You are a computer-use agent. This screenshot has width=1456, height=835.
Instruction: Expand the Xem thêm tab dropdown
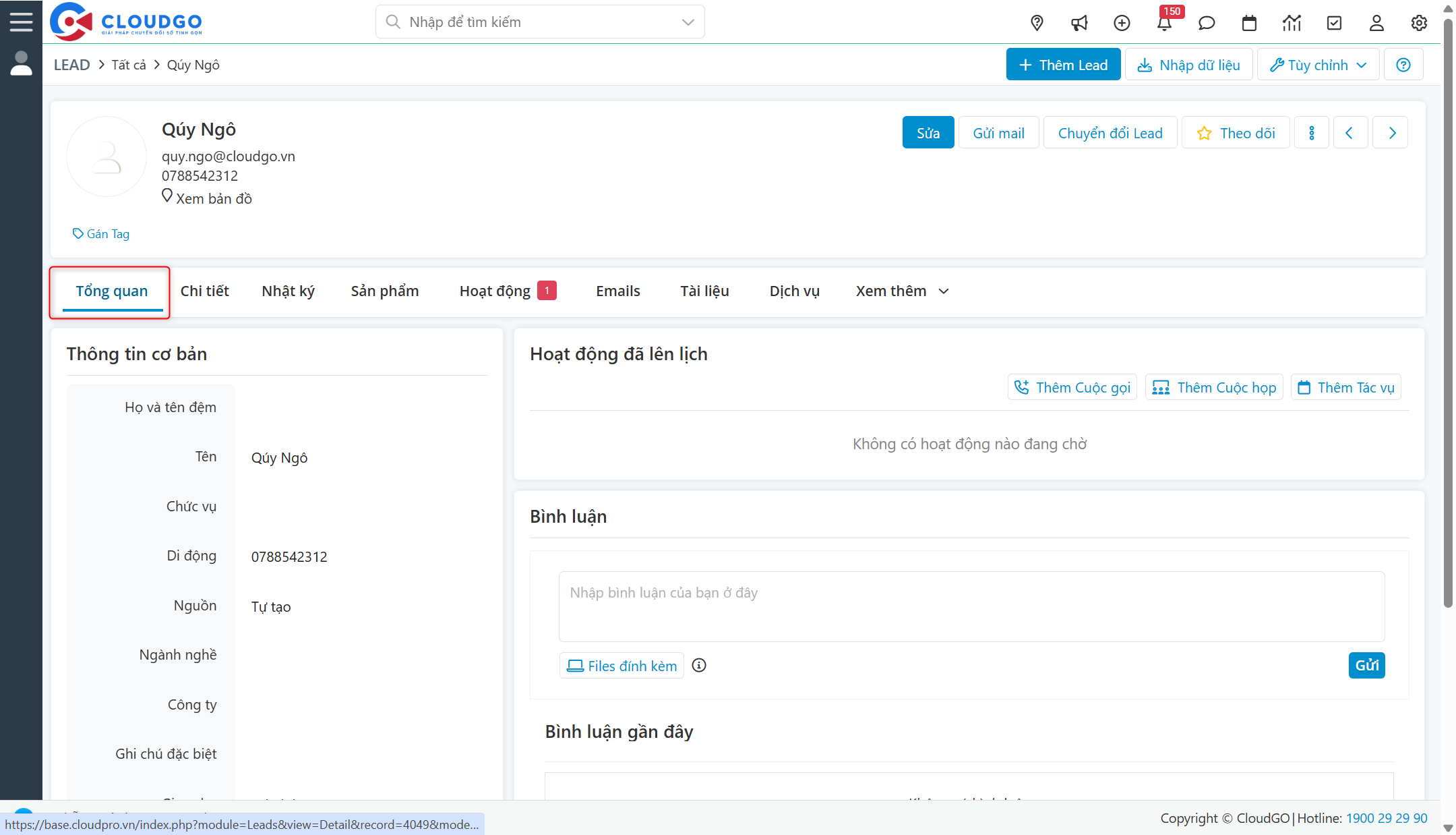click(x=902, y=291)
